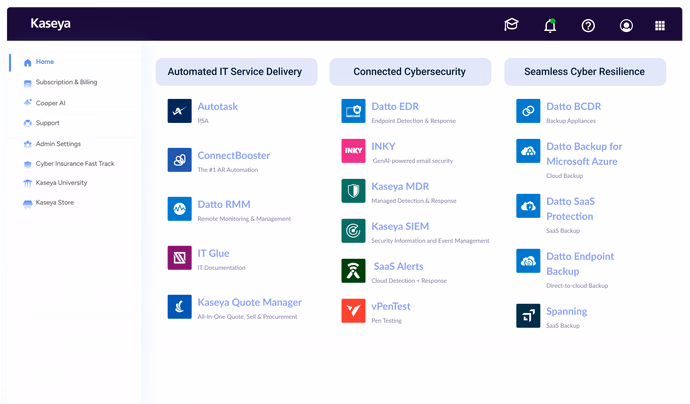Open Kaseya Store in sidebar

(55, 202)
